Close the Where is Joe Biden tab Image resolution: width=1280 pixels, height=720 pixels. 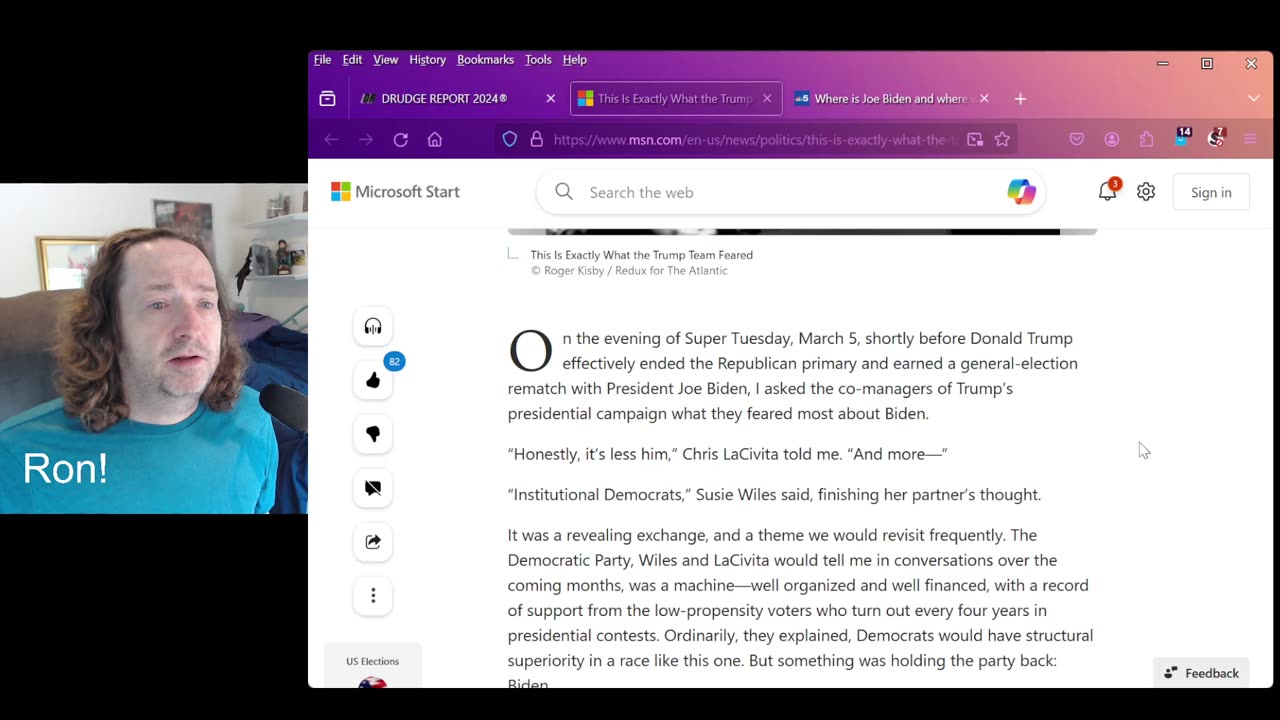click(984, 98)
